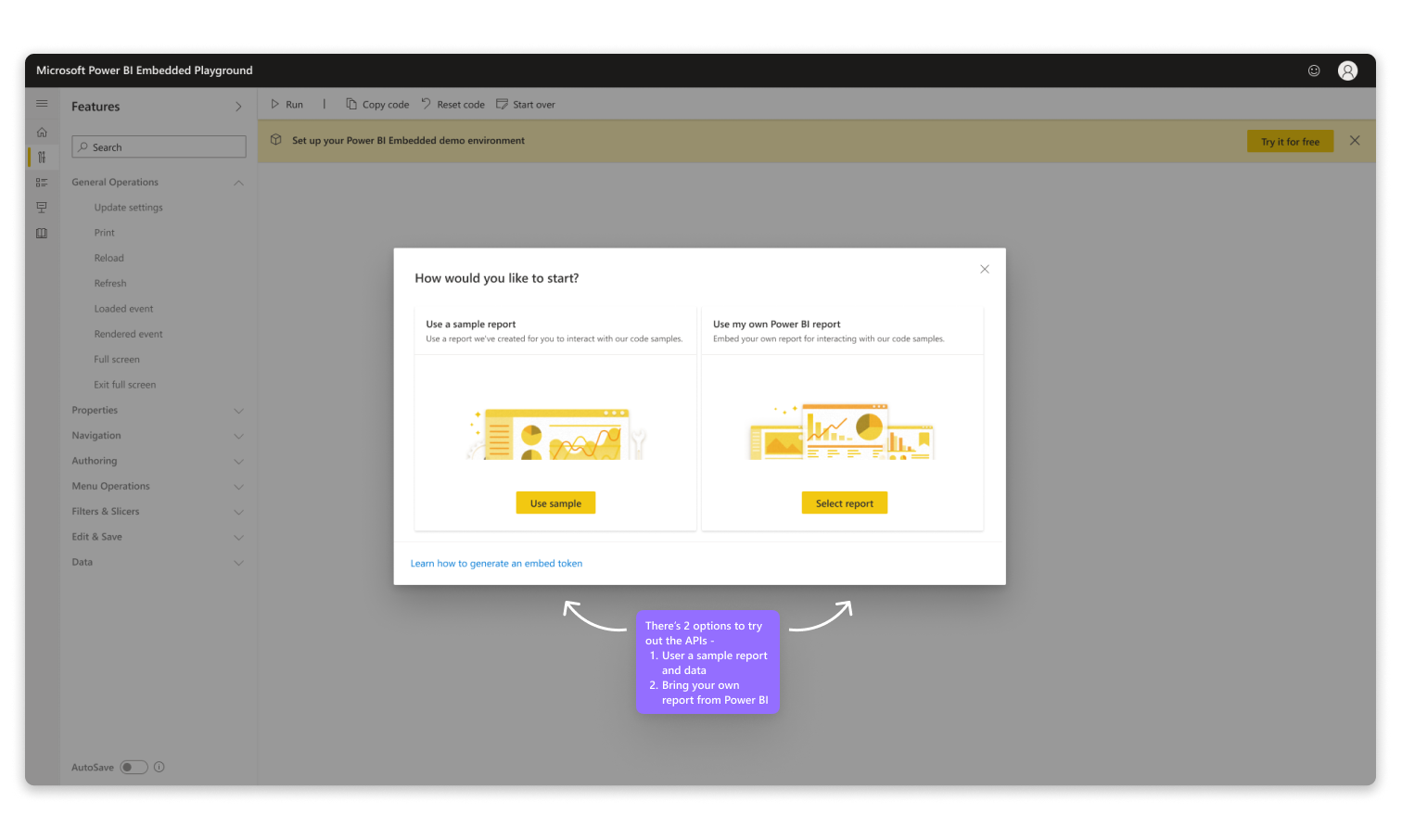
Task: Expand the Edit & Save section
Action: click(x=238, y=537)
